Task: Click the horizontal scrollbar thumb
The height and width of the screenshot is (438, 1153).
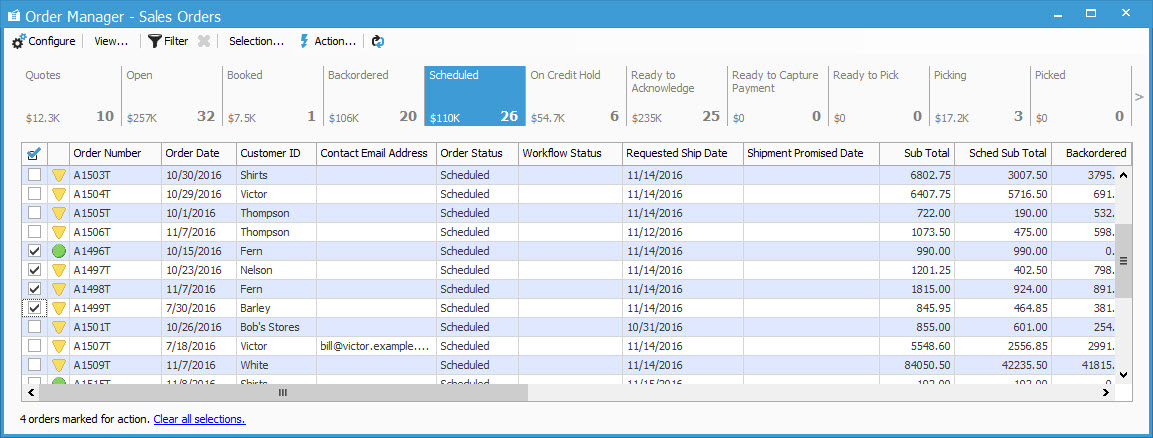Action: click(282, 393)
